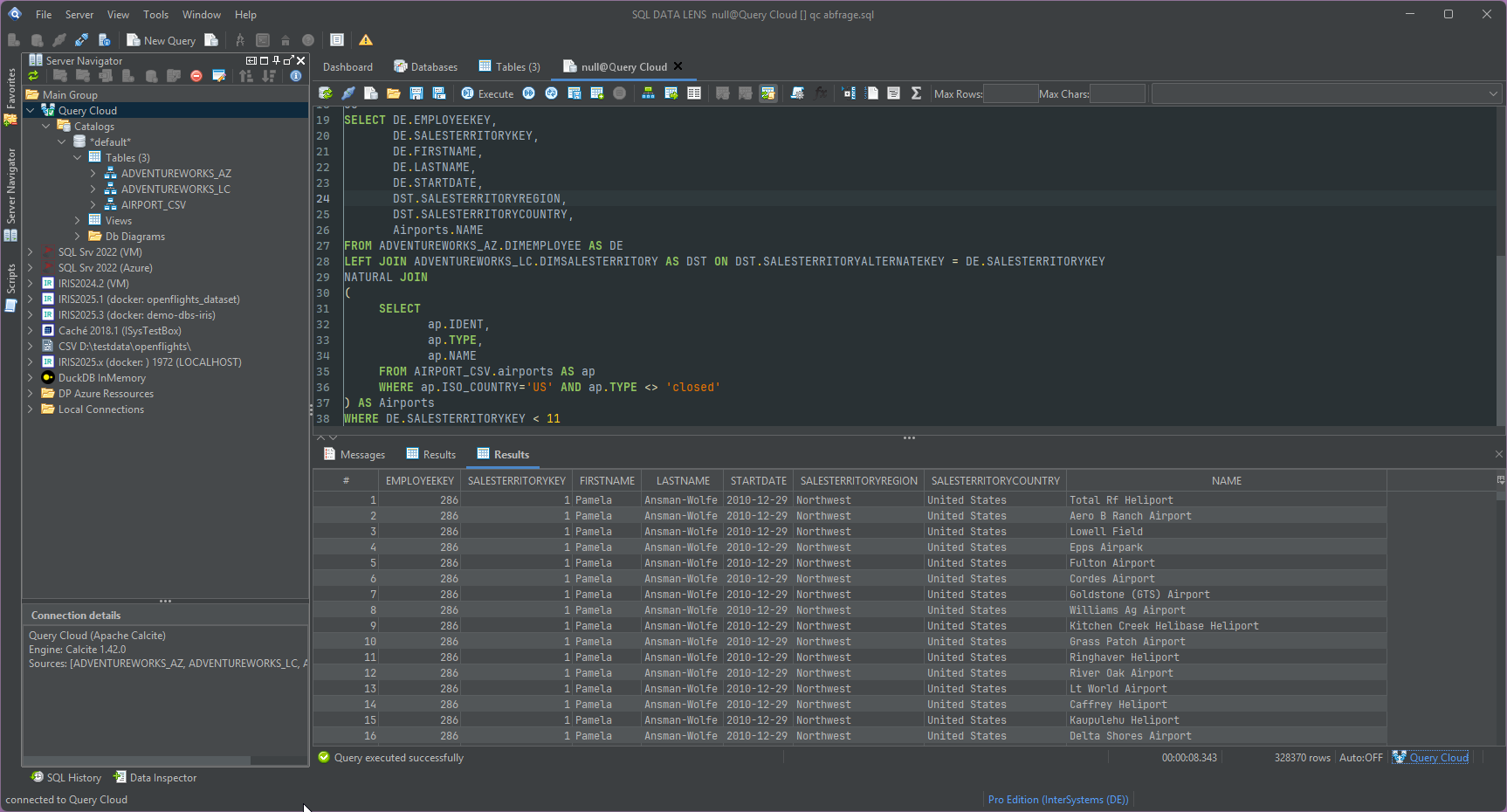Screen dimensions: 1507x812
Task: Collapse the *default* catalog node
Action: coord(62,142)
